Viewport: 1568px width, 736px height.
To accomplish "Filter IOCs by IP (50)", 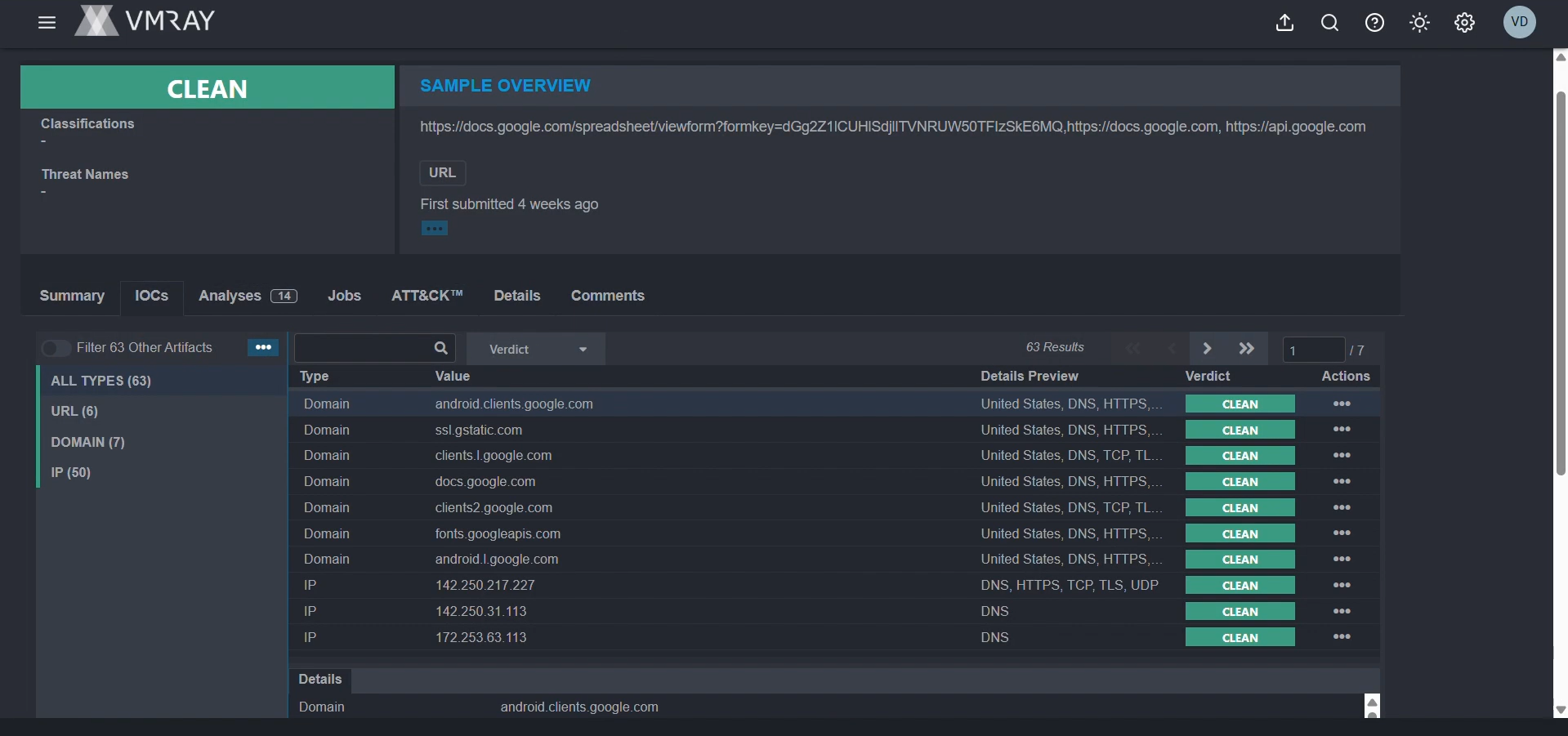I will click(x=162, y=472).
